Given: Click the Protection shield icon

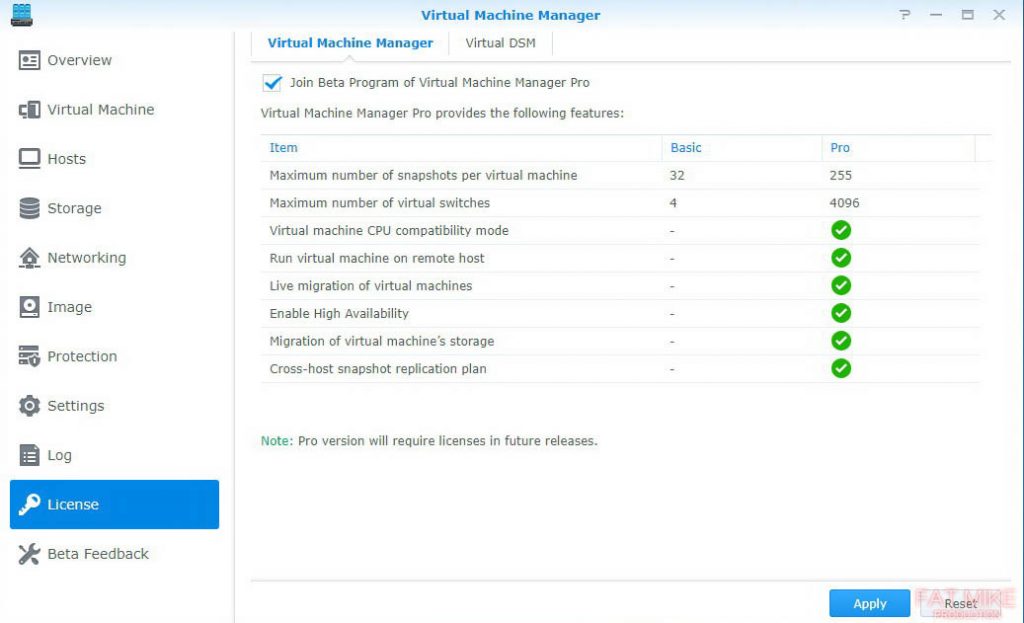Looking at the screenshot, I should (29, 357).
